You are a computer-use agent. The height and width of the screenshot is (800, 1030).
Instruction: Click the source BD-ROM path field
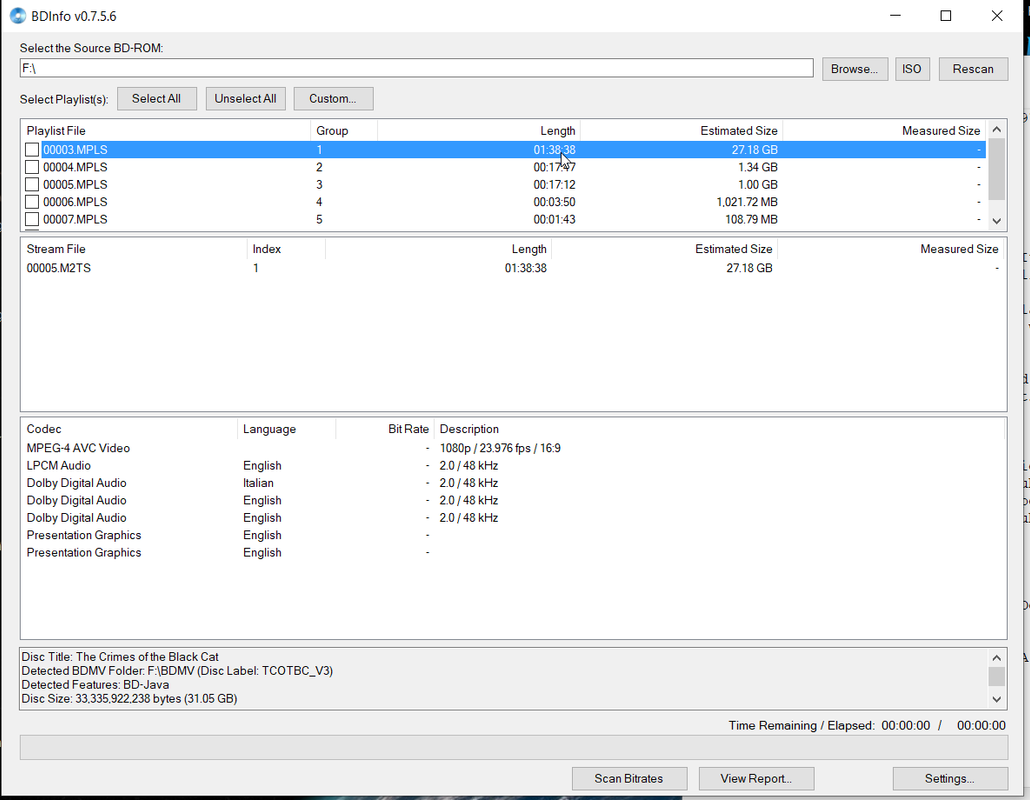(416, 68)
